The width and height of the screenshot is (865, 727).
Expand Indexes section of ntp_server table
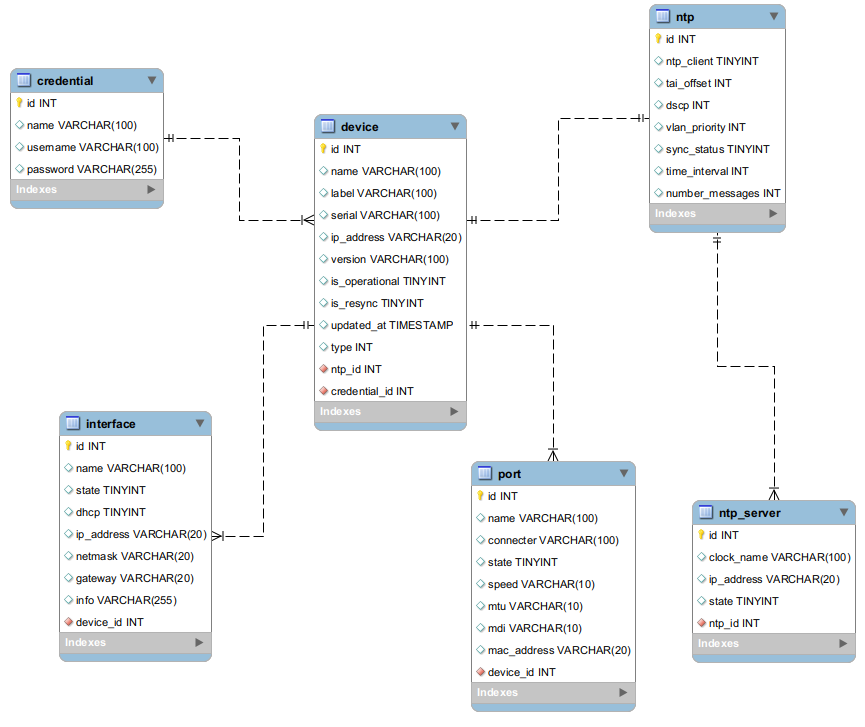843,644
